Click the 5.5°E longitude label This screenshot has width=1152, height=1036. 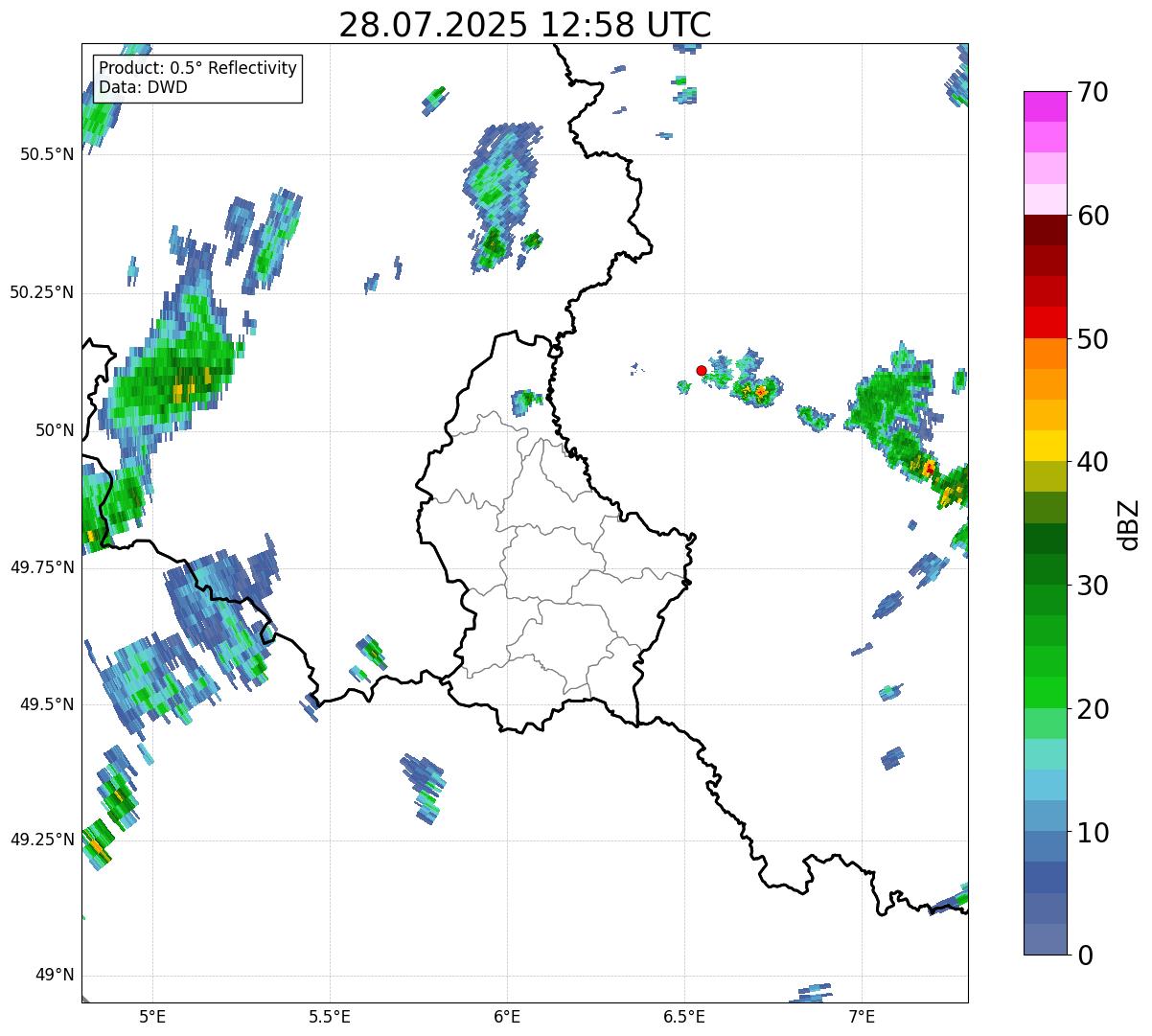point(330,1016)
